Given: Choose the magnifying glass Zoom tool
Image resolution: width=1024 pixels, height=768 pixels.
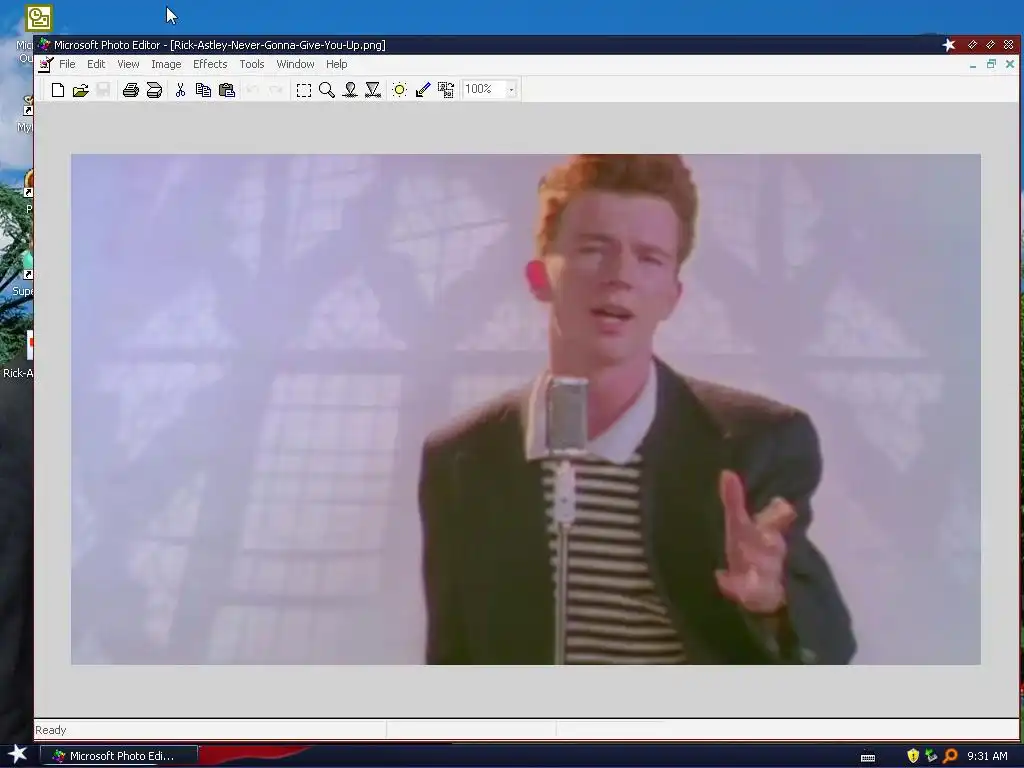Looking at the screenshot, I should tap(327, 90).
